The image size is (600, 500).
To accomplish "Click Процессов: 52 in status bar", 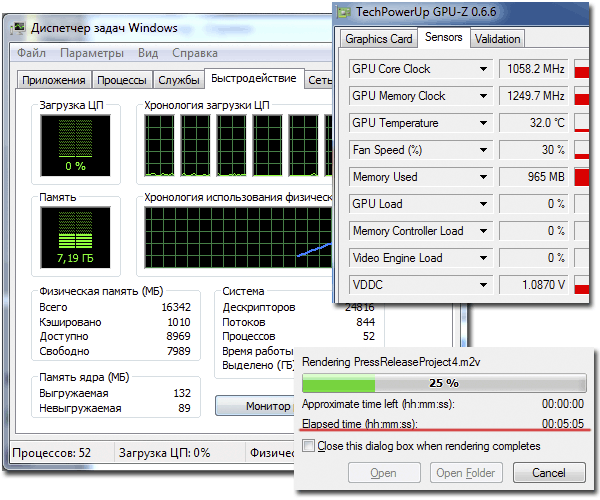I will [x=52, y=453].
